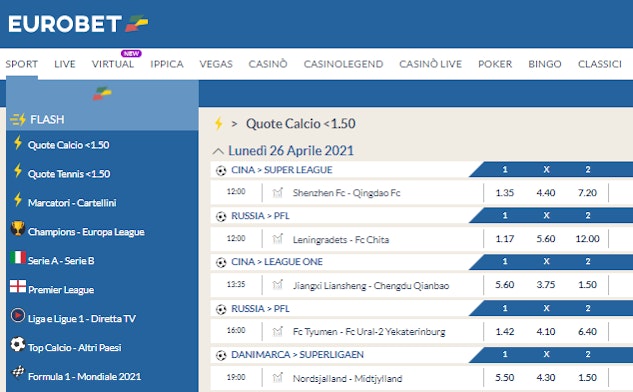Image resolution: width=633 pixels, height=392 pixels.
Task: Open the VIRTUAL tab
Action: (113, 64)
